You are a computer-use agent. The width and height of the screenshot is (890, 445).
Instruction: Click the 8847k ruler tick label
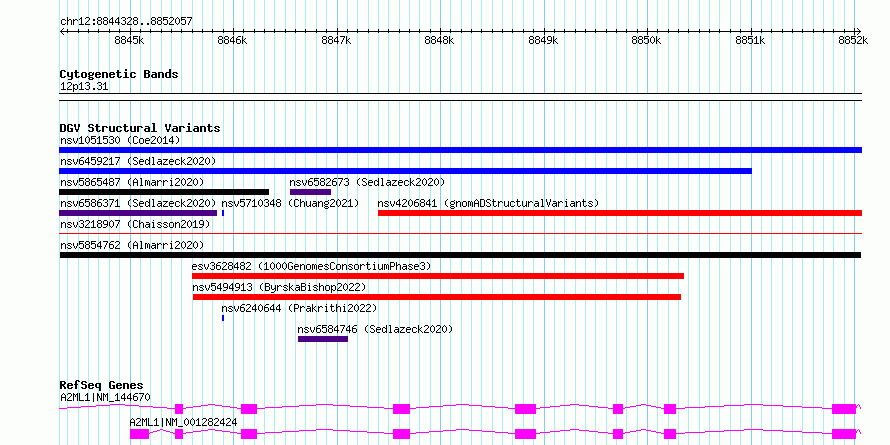[x=336, y=41]
